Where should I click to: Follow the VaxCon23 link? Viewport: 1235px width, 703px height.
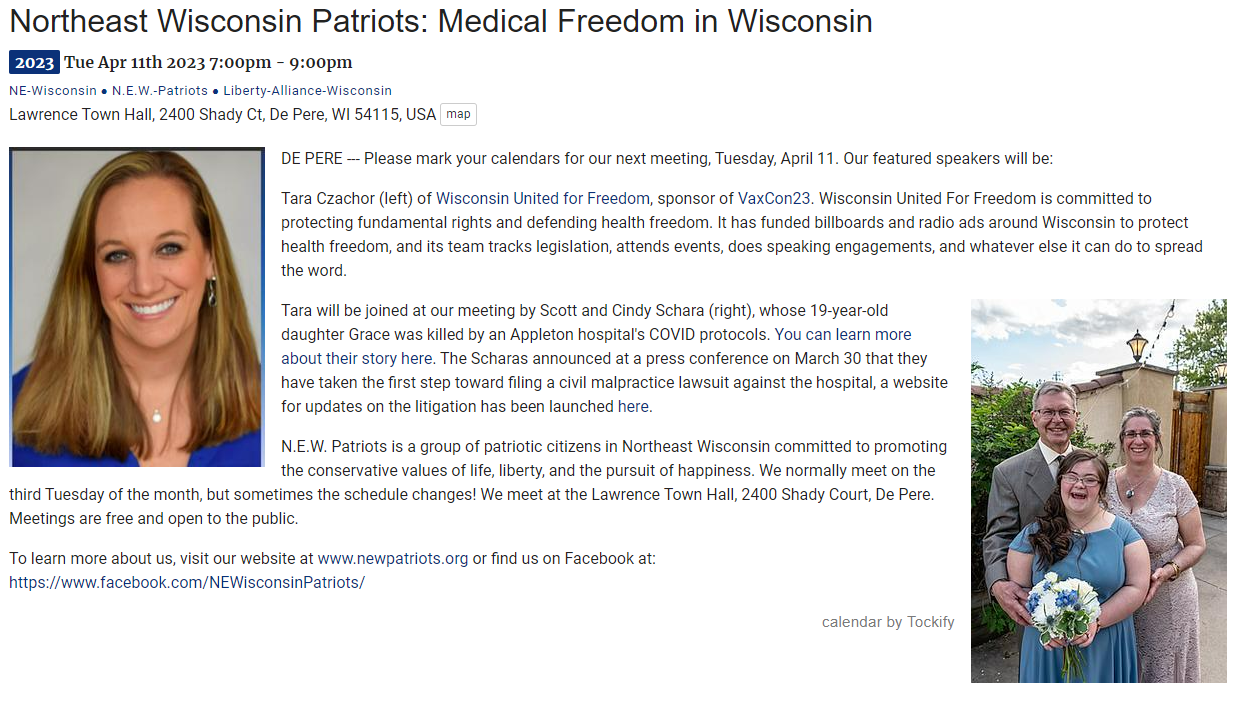coord(774,199)
